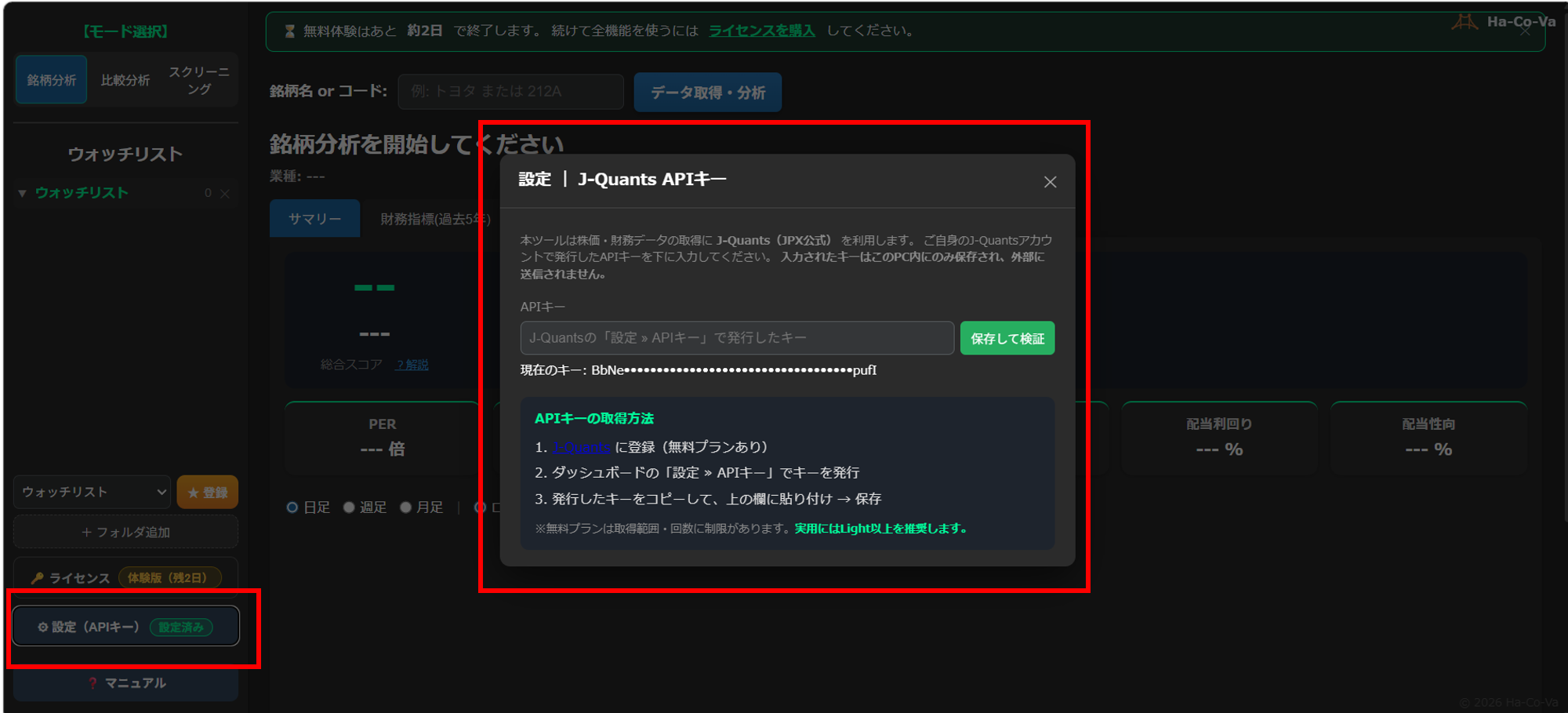Image resolution: width=1568 pixels, height=713 pixels.
Task: Click the APIキーの取得方法 heading
Action: pyautogui.click(x=594, y=419)
